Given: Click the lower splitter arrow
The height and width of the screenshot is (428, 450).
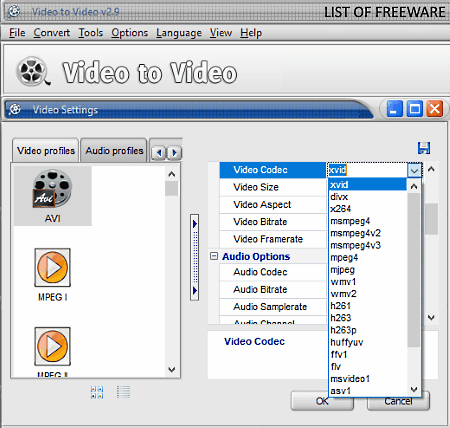Looking at the screenshot, I should [195, 291].
